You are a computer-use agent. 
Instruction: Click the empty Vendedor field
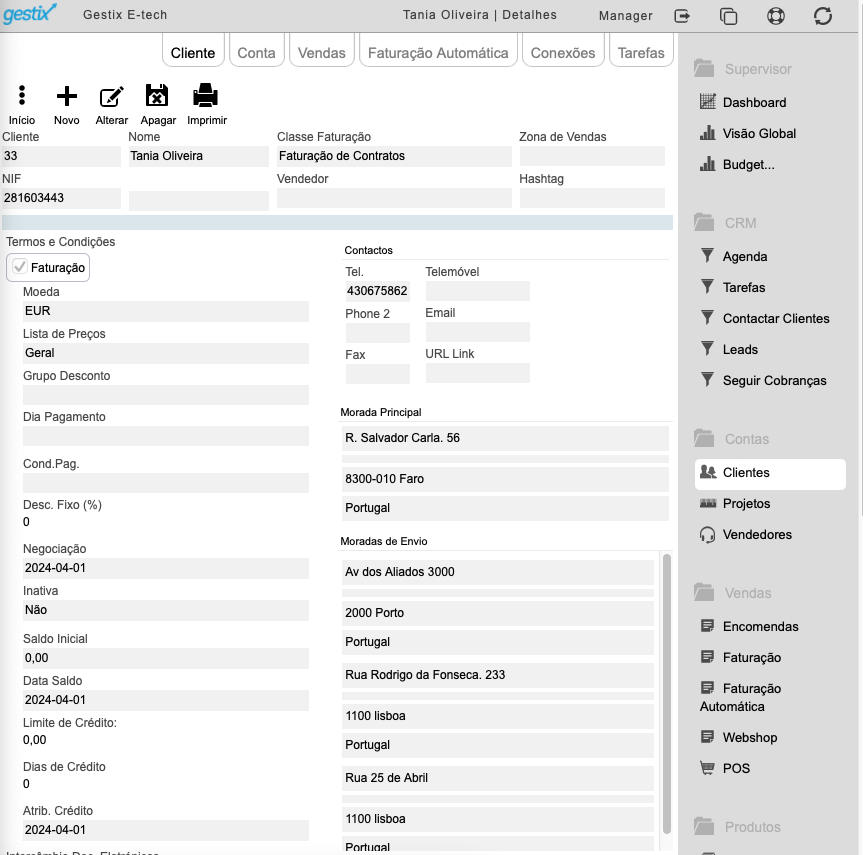(394, 198)
